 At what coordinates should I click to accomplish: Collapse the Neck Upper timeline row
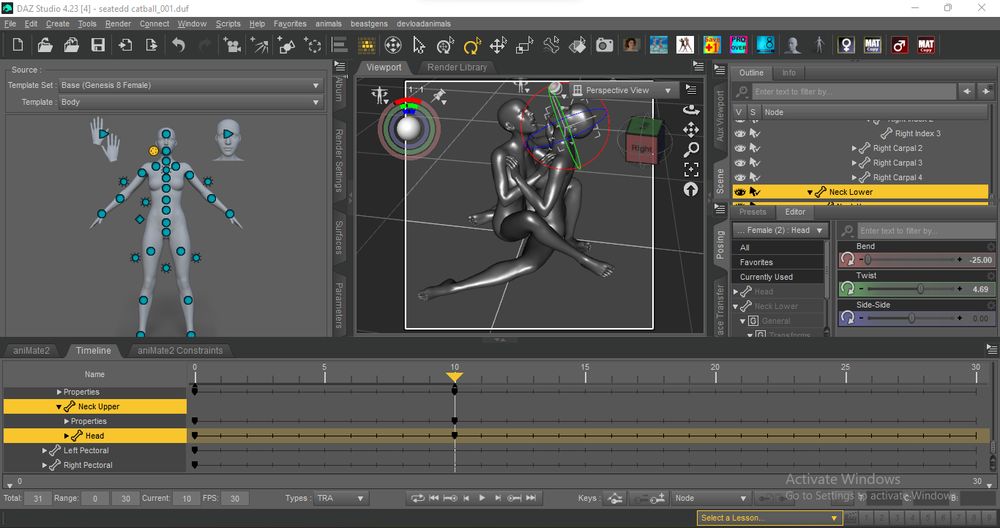click(x=59, y=407)
